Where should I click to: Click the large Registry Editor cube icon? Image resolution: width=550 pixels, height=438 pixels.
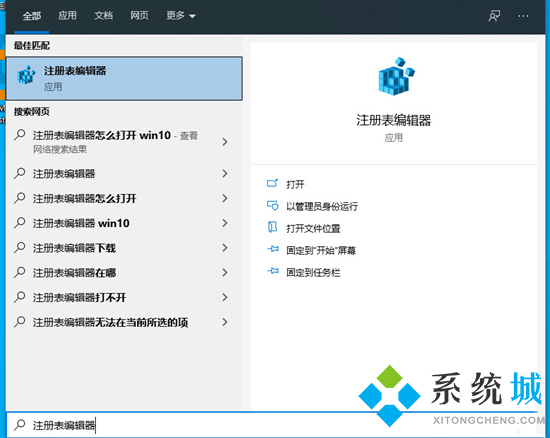point(396,76)
